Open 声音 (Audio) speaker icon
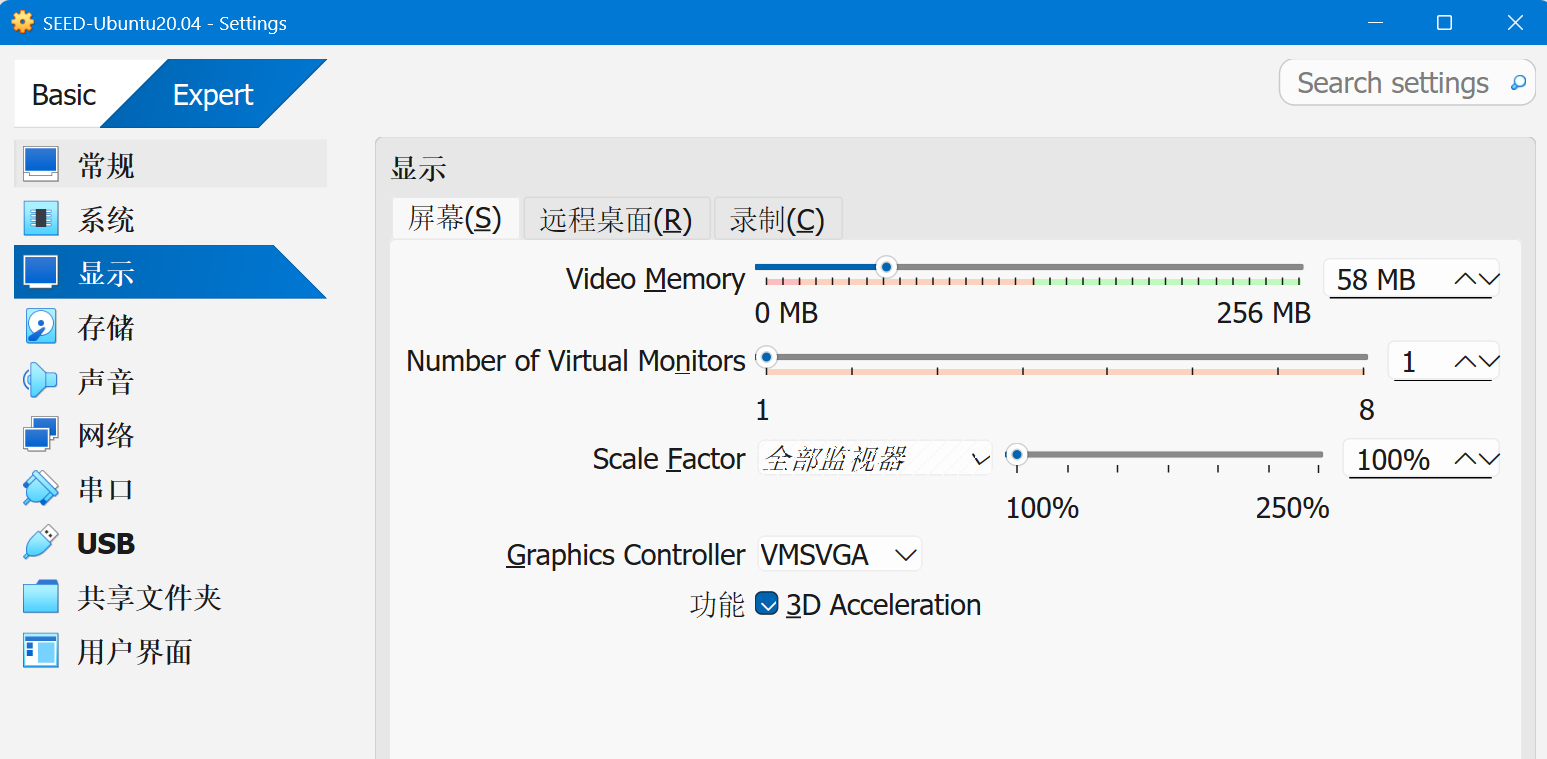Screen dimensions: 1547x759 tap(41, 380)
